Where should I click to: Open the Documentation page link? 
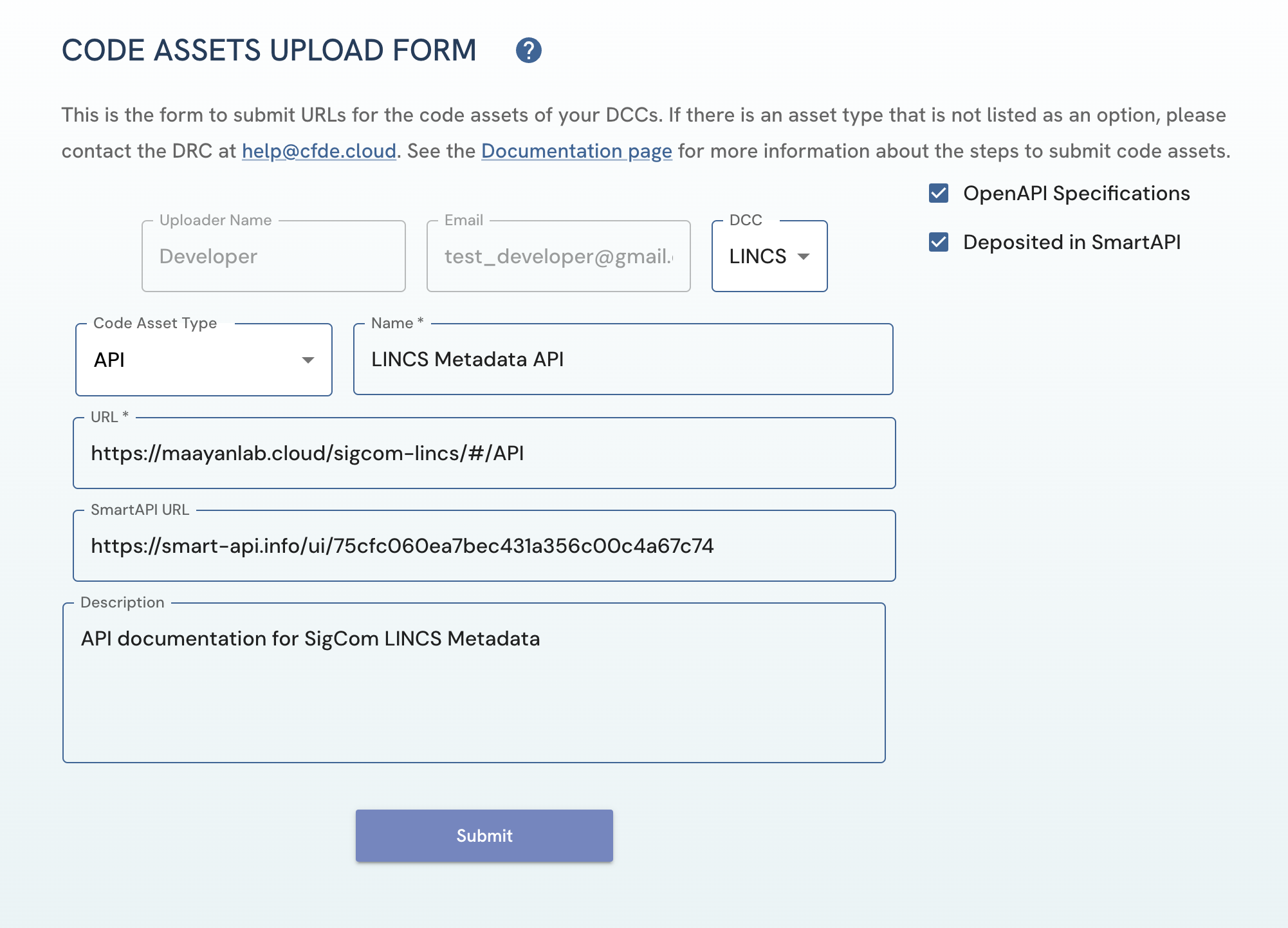(x=576, y=151)
